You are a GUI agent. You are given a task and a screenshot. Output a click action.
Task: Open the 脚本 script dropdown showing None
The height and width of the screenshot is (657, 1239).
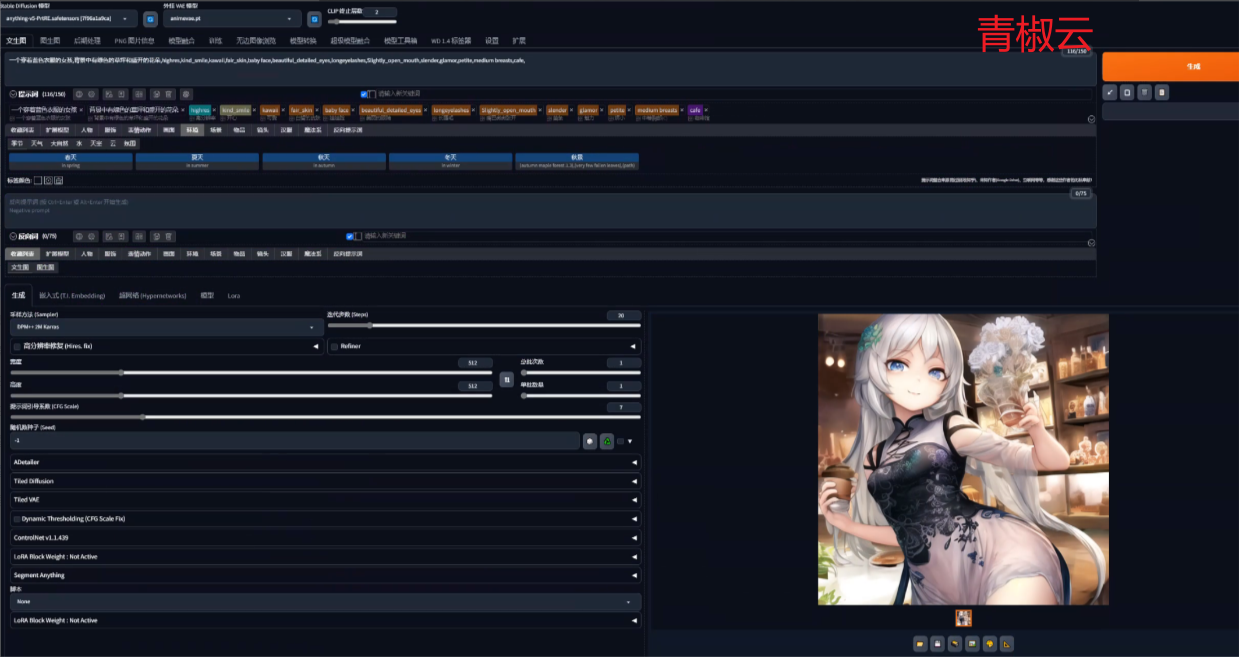(x=325, y=602)
